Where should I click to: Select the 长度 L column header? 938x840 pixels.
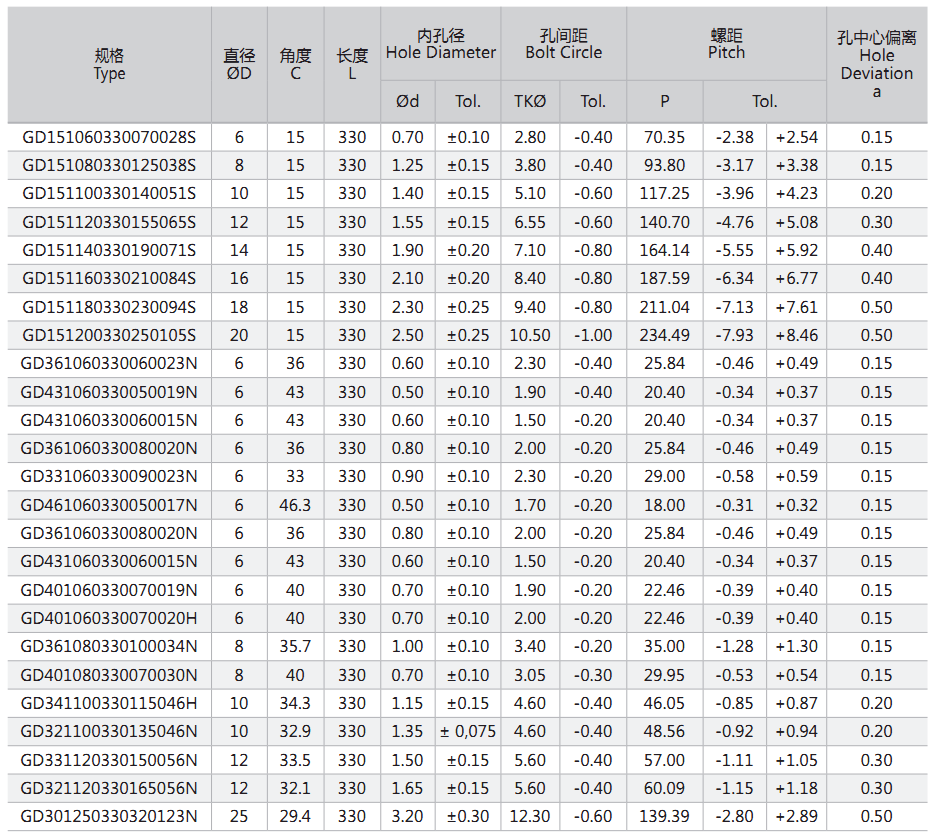point(352,65)
